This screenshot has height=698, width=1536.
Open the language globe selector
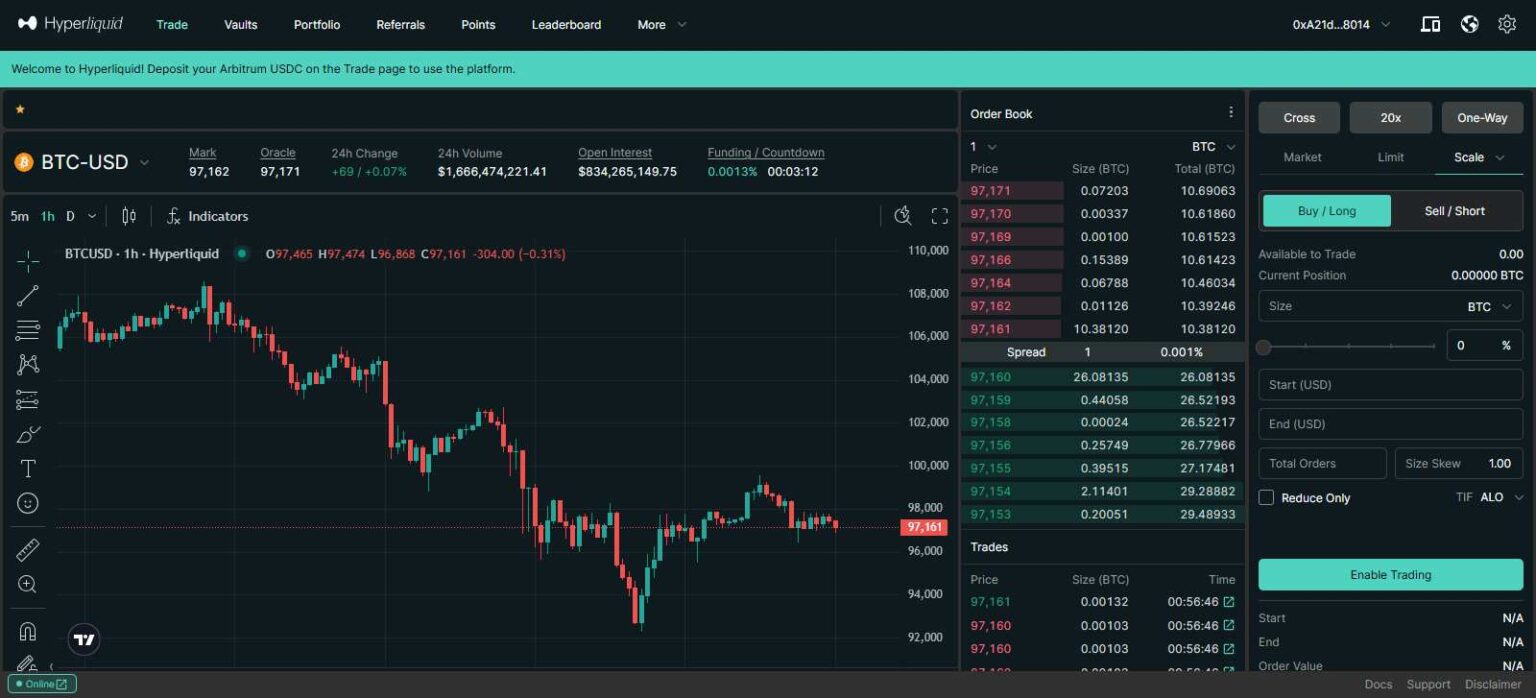point(1469,23)
